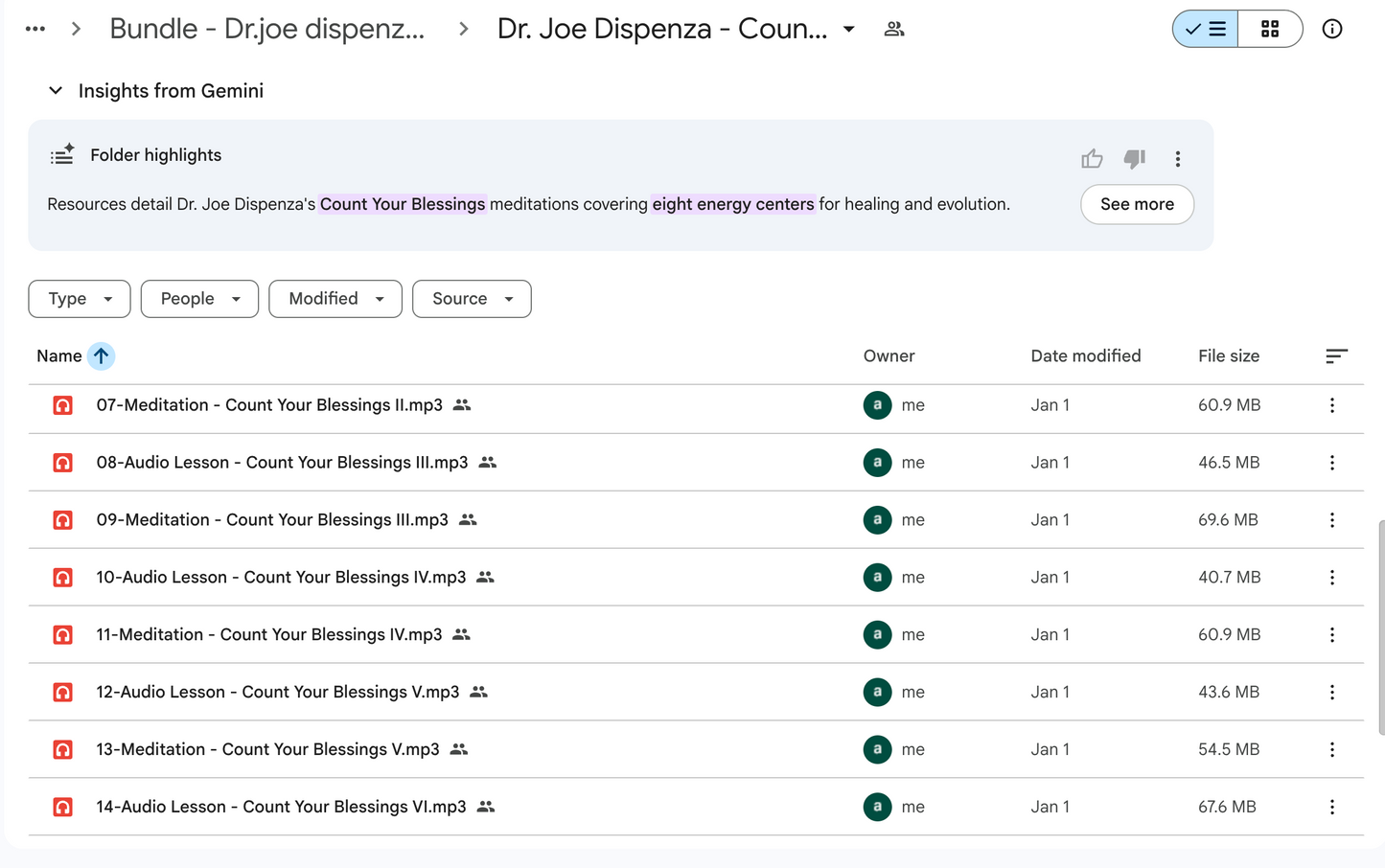Show the hidden breadcrumb folders ellipsis
The width and height of the screenshot is (1385, 868).
pos(35,29)
